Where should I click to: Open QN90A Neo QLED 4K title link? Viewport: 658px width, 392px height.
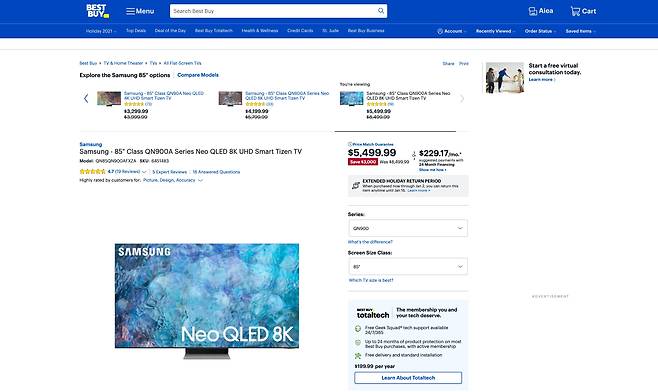click(164, 96)
